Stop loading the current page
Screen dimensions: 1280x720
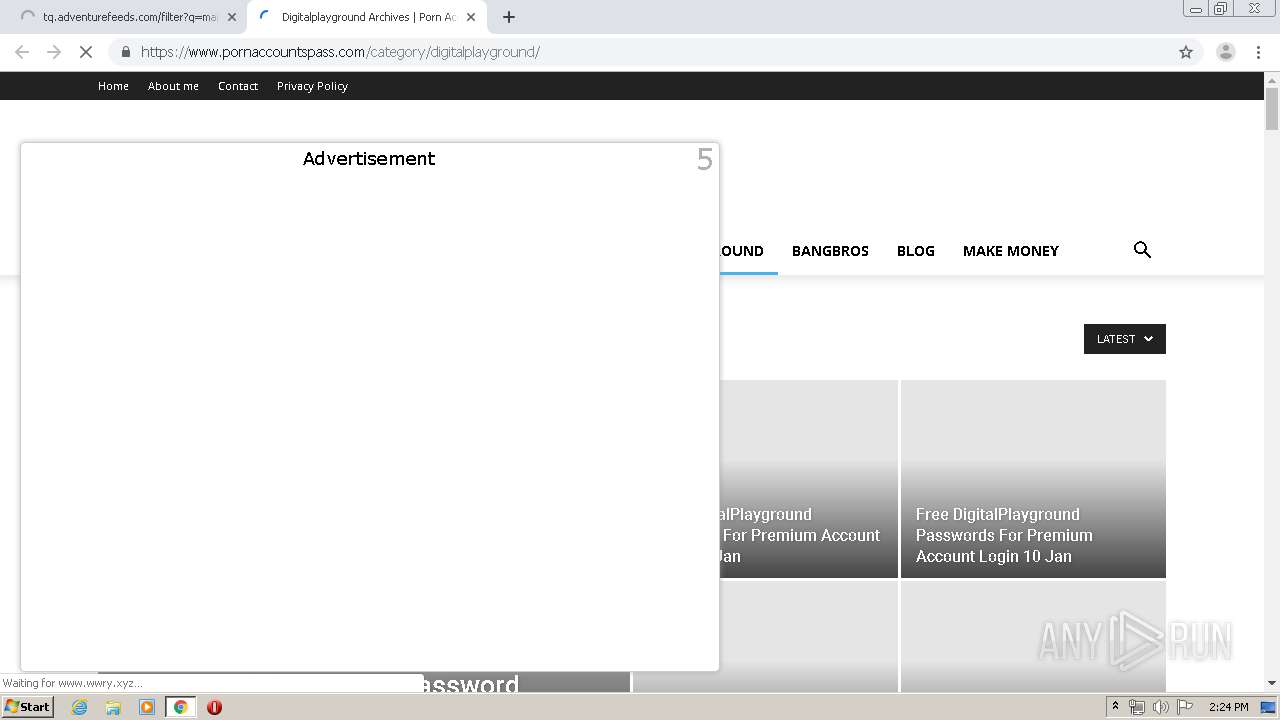pyautogui.click(x=86, y=52)
